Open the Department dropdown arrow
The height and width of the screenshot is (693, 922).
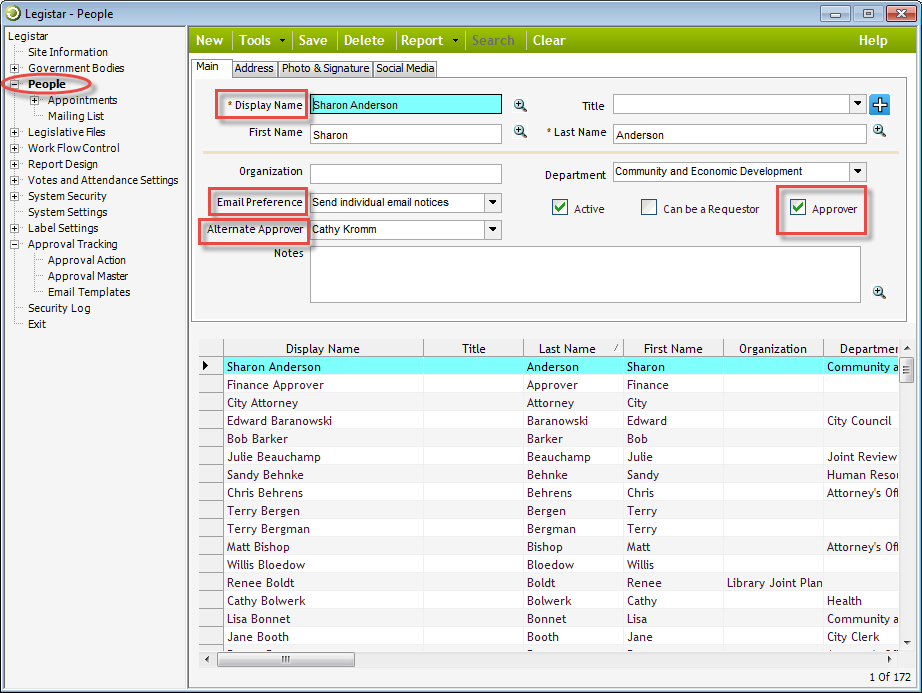[x=857, y=172]
